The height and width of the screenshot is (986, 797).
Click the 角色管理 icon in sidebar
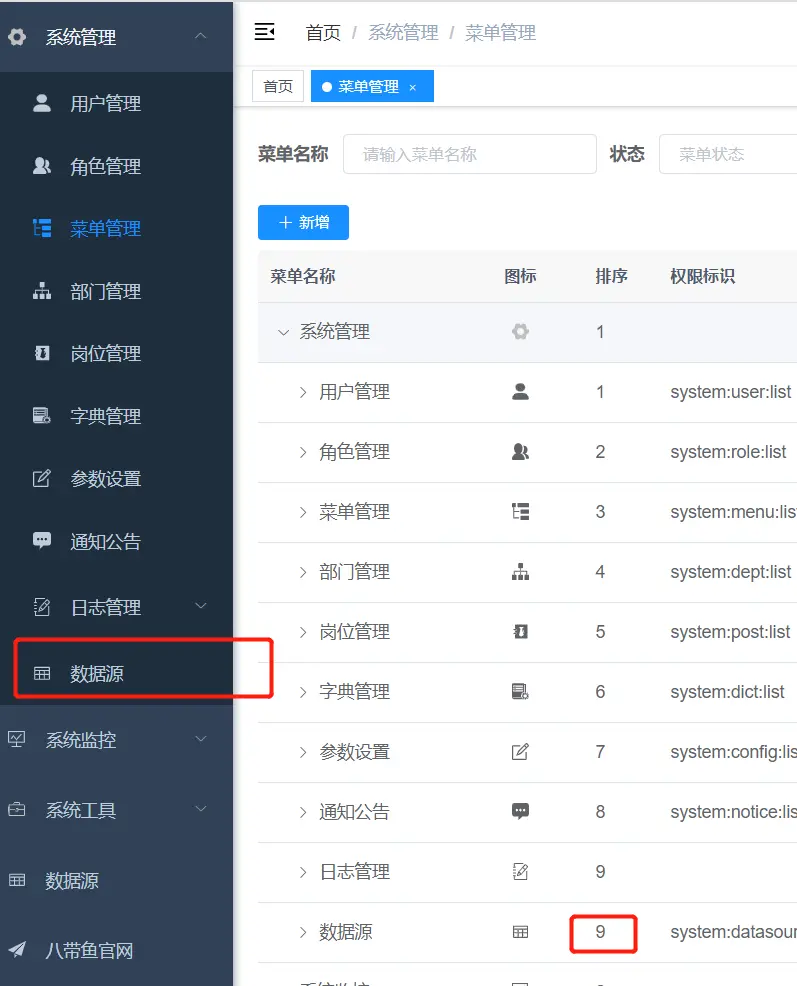(x=42, y=166)
